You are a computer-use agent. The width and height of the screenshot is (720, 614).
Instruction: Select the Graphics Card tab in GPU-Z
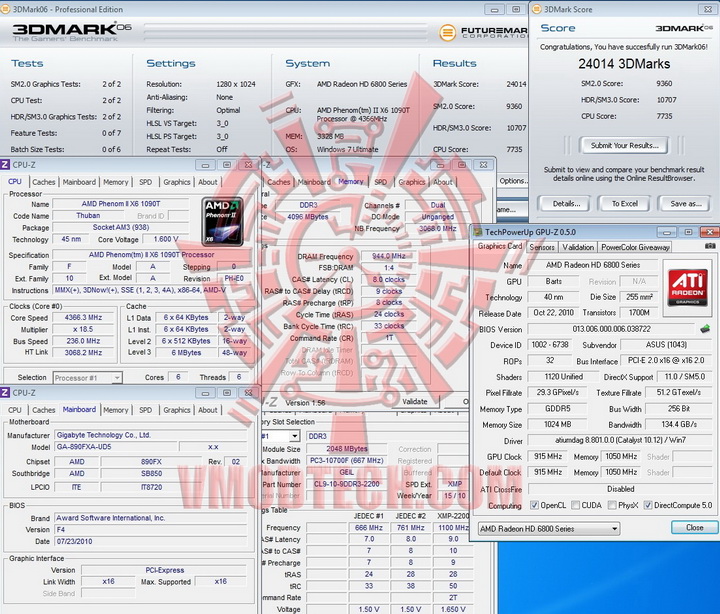pyautogui.click(x=500, y=246)
